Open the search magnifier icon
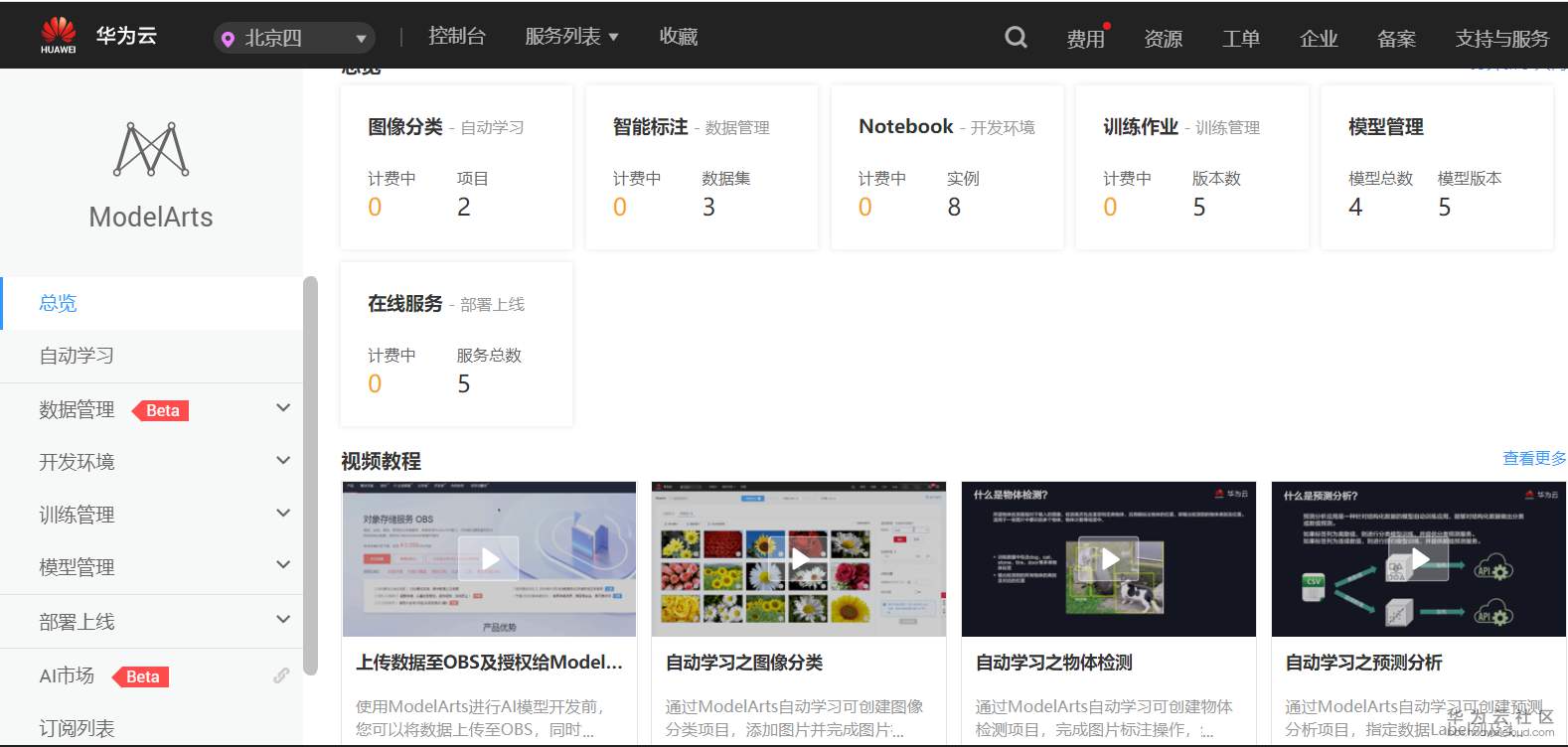Image resolution: width=1568 pixels, height=747 pixels. click(1016, 38)
